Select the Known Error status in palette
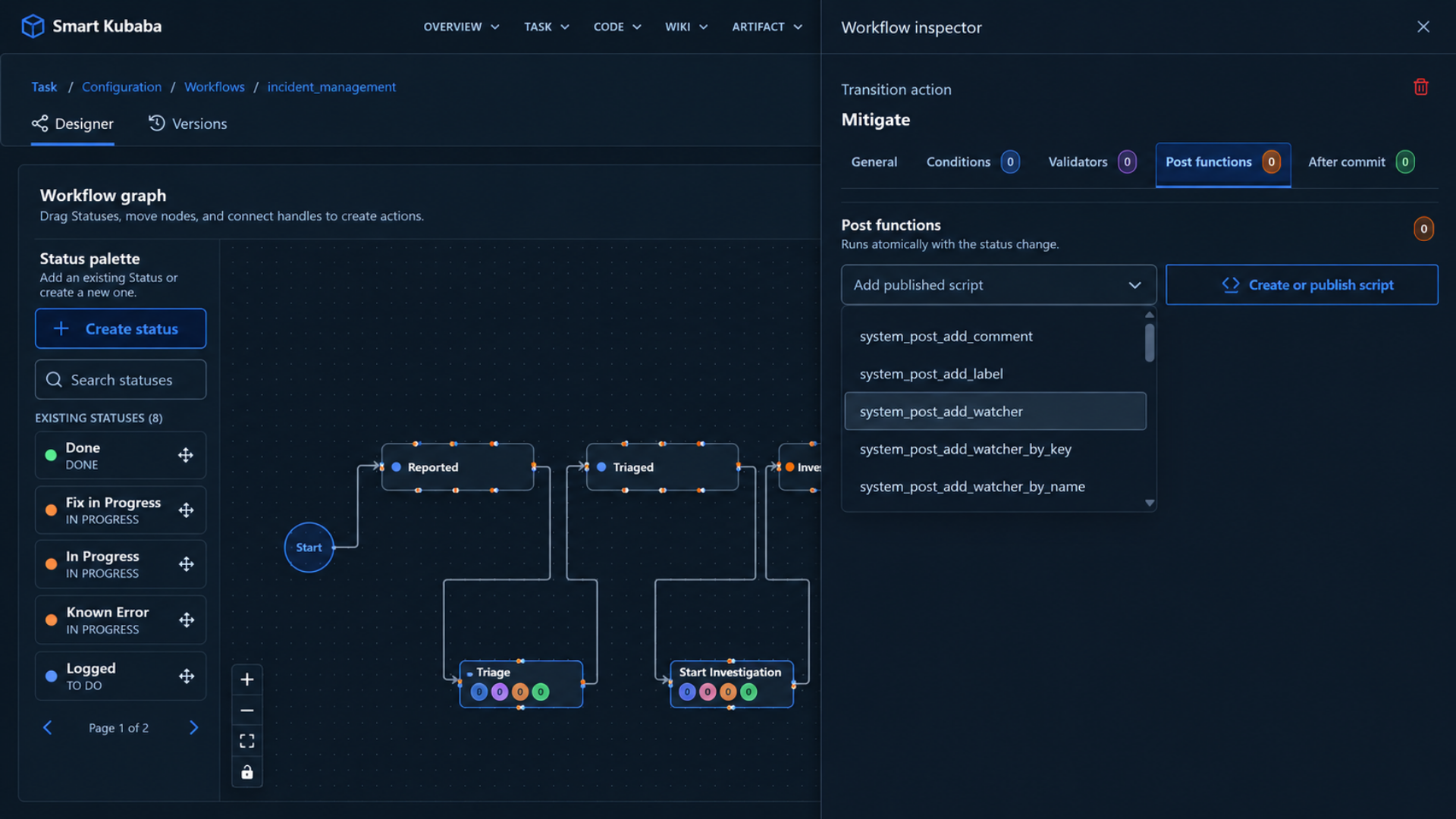This screenshot has height=819, width=1456. point(121,620)
